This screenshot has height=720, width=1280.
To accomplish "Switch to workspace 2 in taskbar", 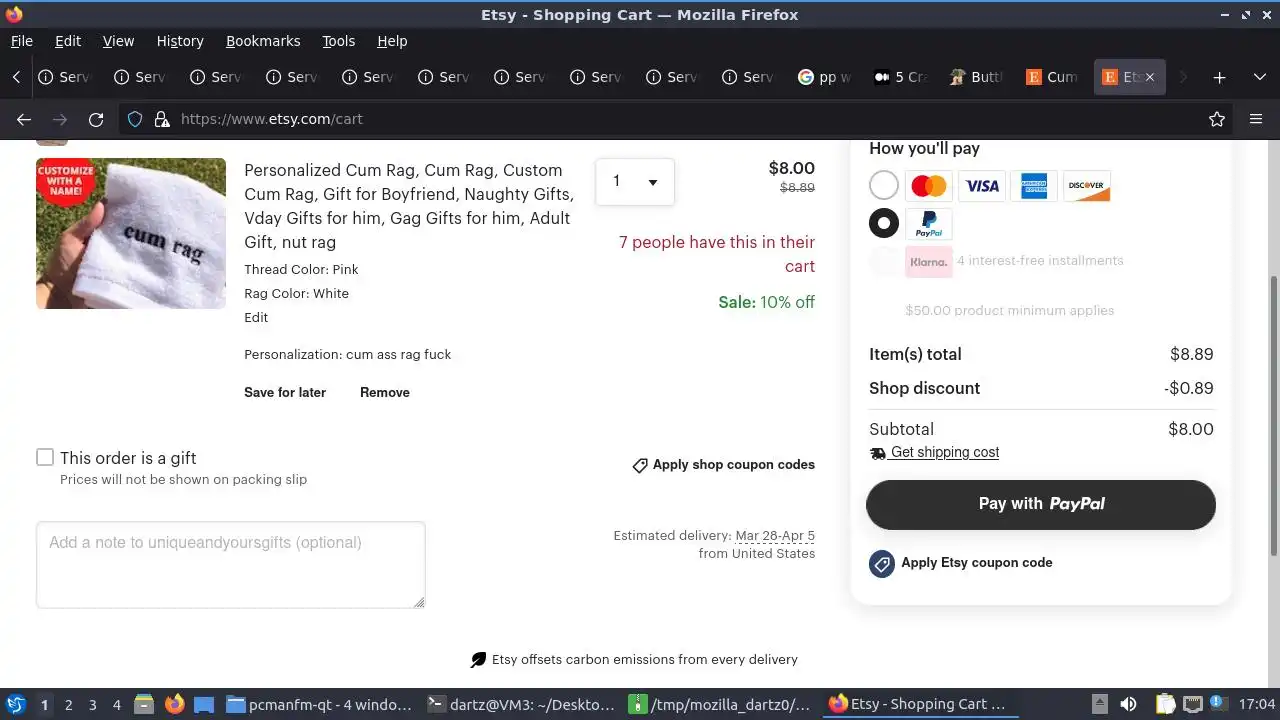I will pos(68,705).
